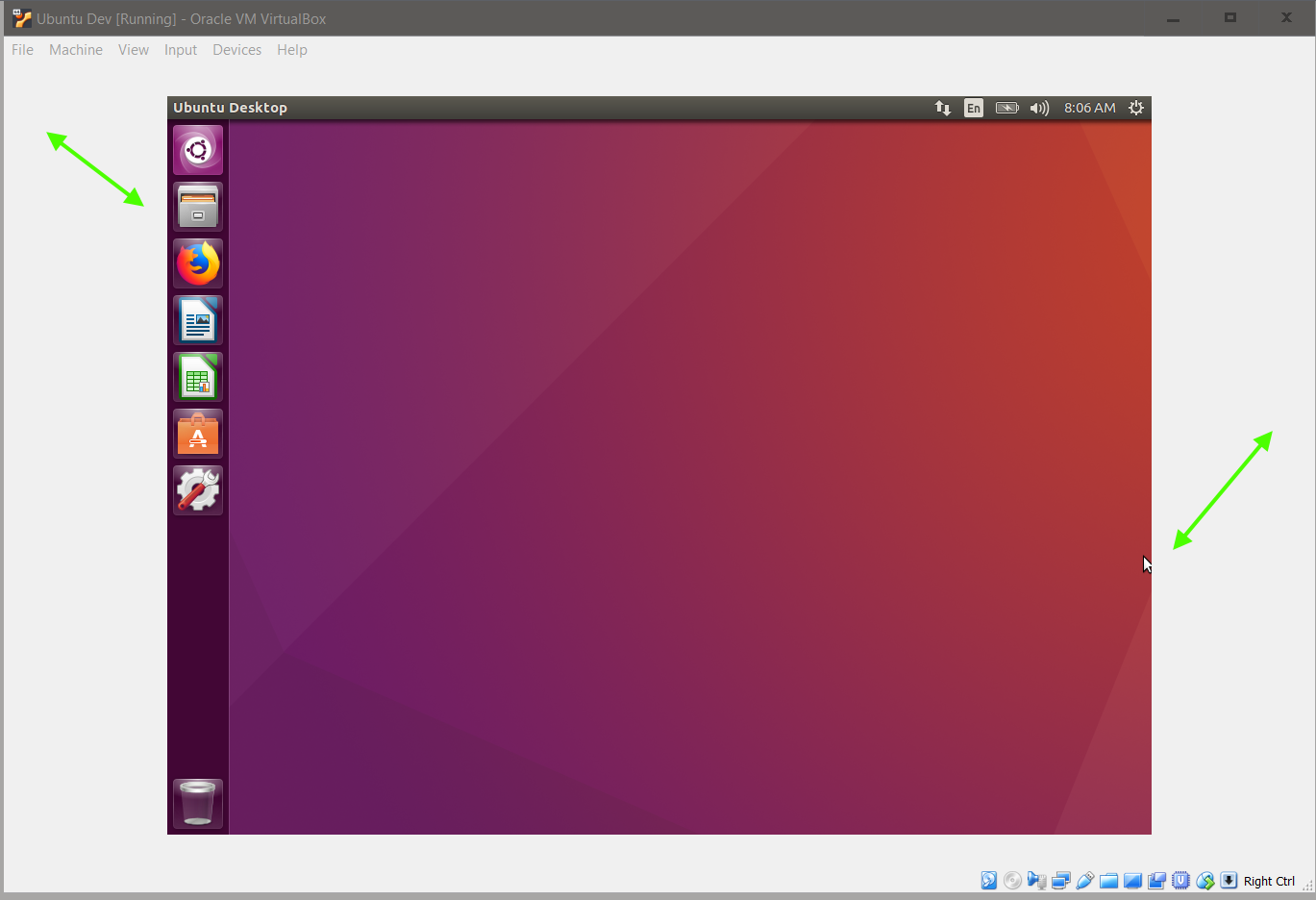This screenshot has width=1316, height=900.
Task: Open the File menu
Action: pos(22,50)
